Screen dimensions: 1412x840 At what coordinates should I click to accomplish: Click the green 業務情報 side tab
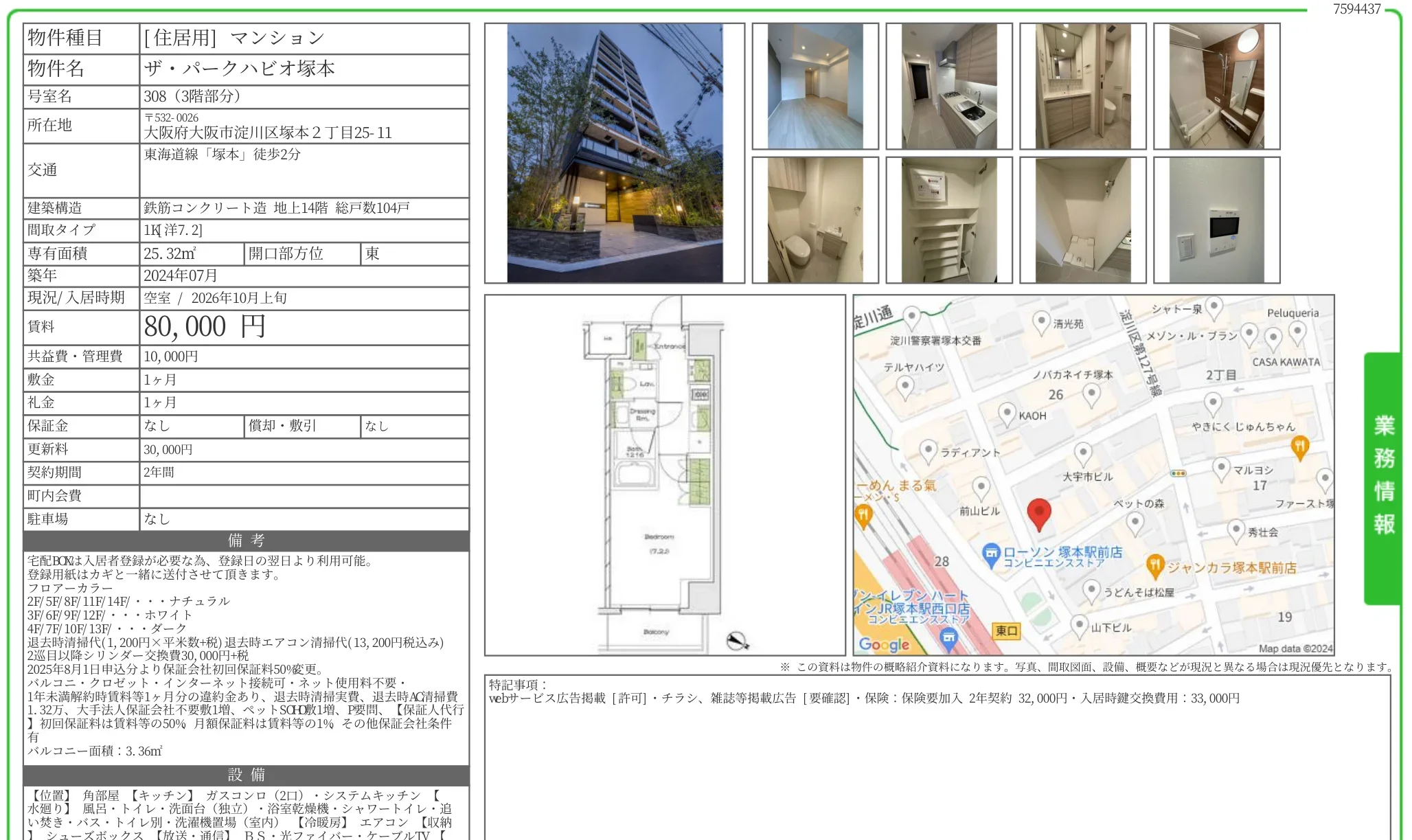[1382, 478]
